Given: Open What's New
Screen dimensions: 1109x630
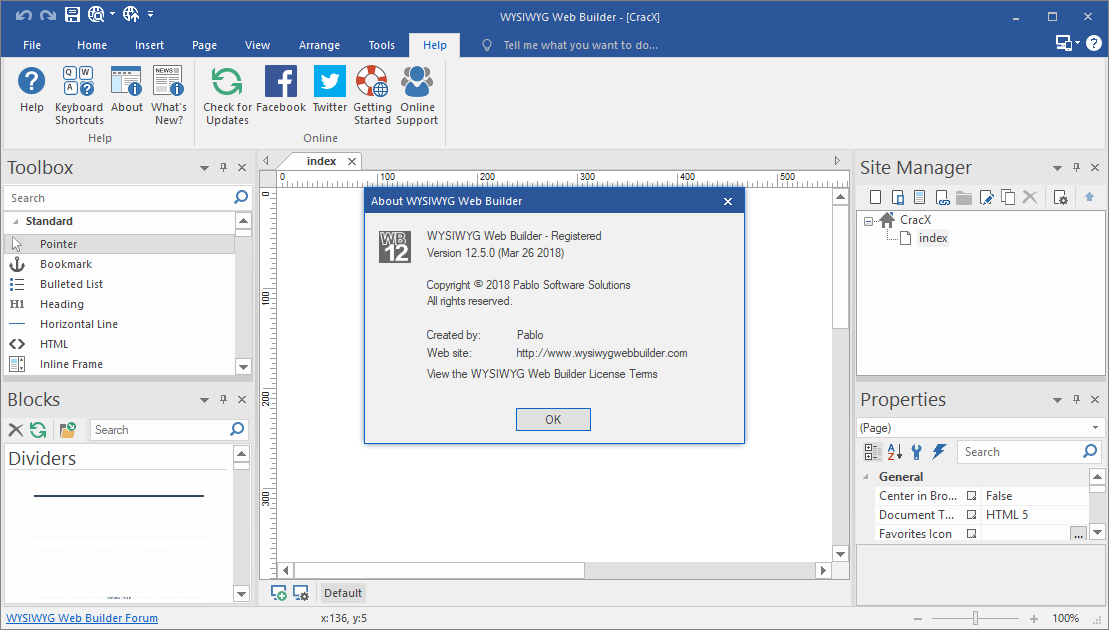Looking at the screenshot, I should click(168, 95).
